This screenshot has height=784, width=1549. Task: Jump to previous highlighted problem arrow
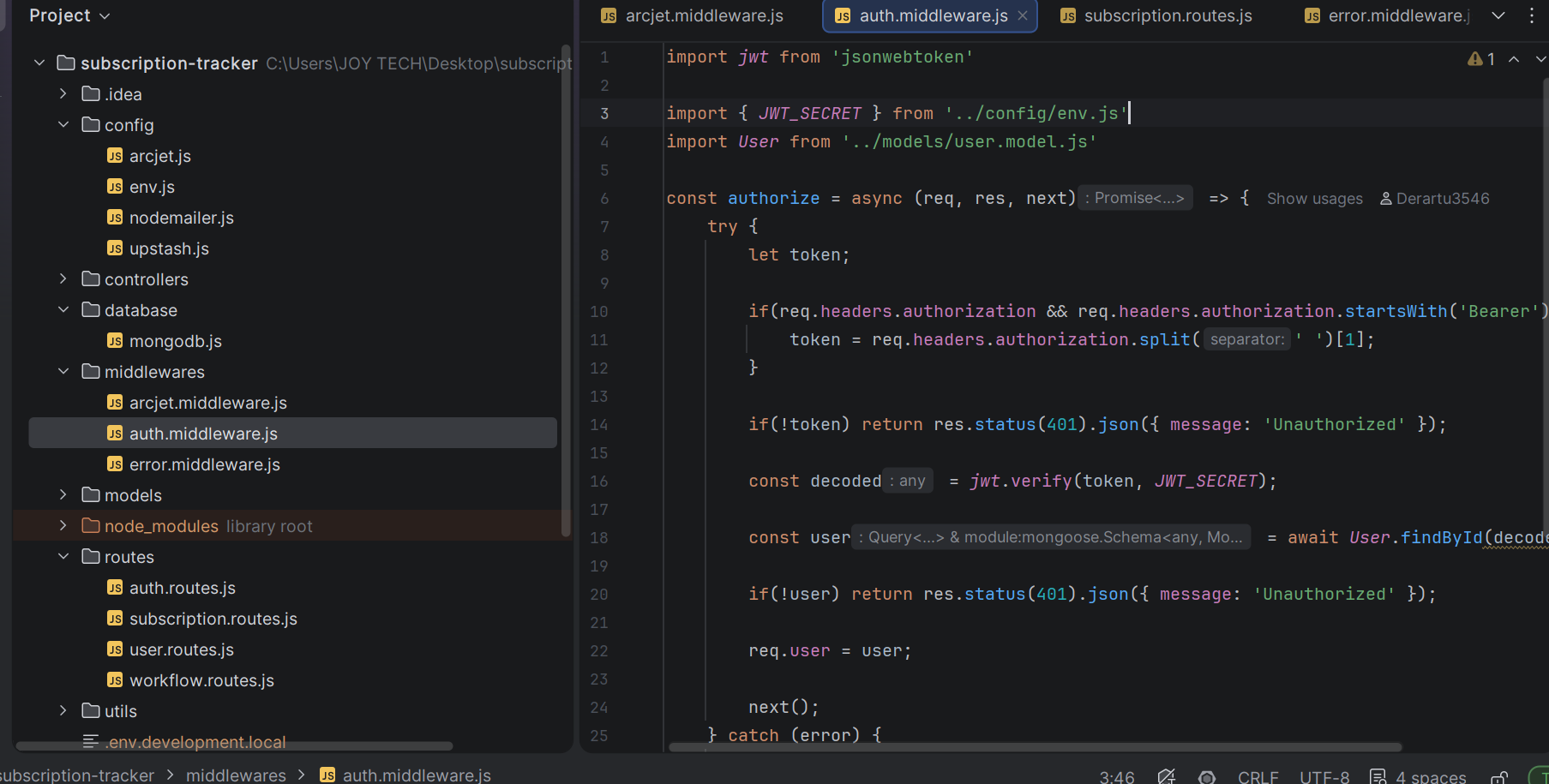(1514, 59)
